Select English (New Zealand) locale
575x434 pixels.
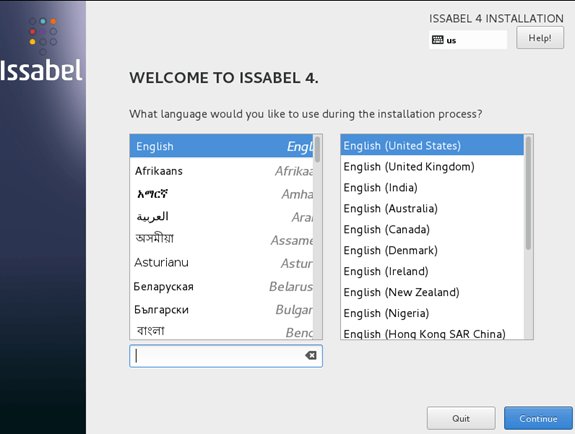tap(432, 292)
